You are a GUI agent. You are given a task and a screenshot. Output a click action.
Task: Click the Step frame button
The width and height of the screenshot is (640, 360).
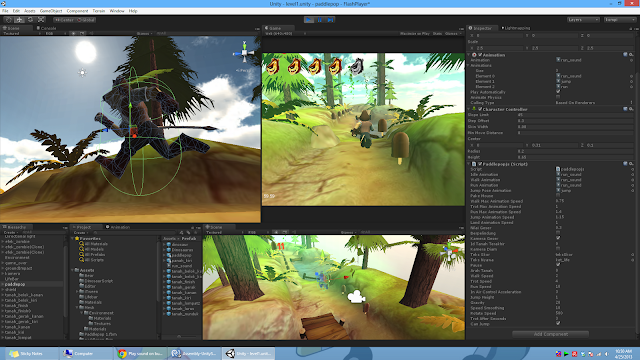pyautogui.click(x=330, y=20)
